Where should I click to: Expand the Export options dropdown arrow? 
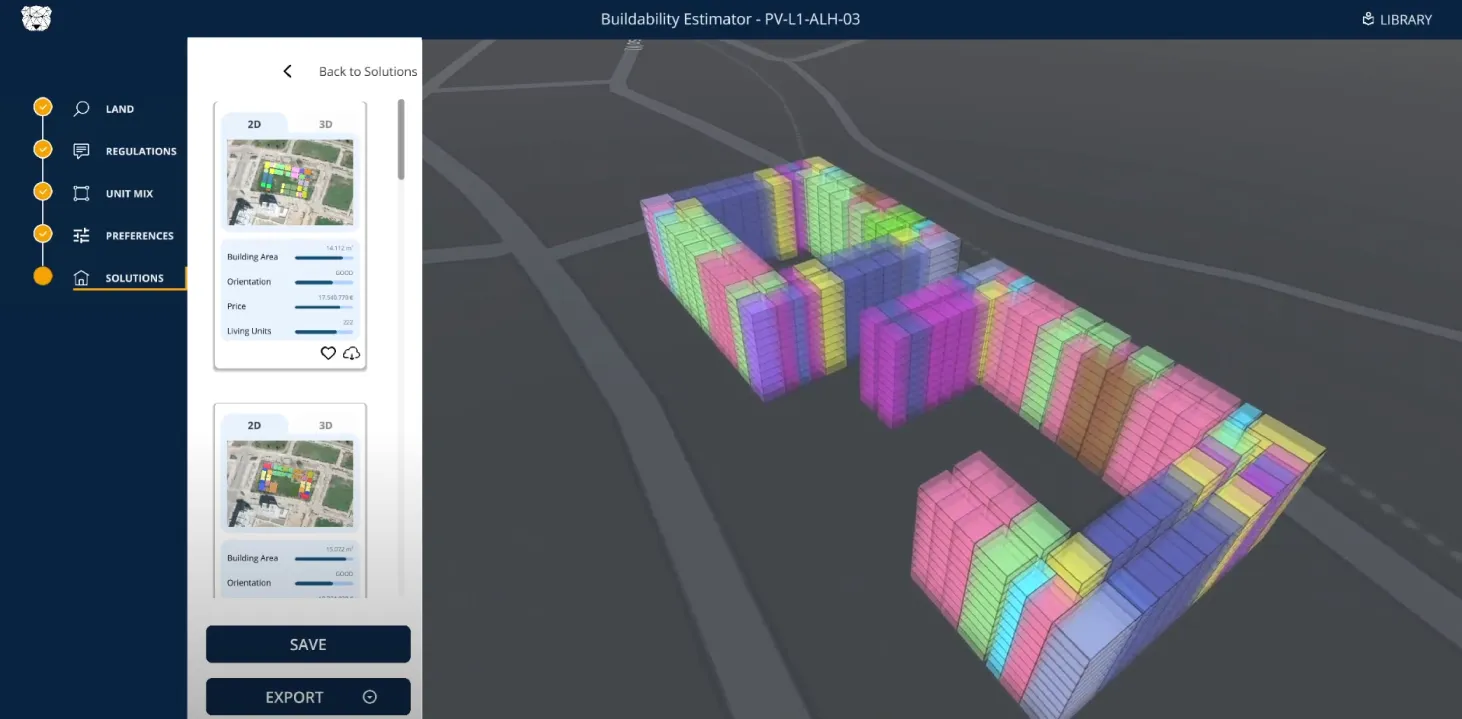[369, 697]
